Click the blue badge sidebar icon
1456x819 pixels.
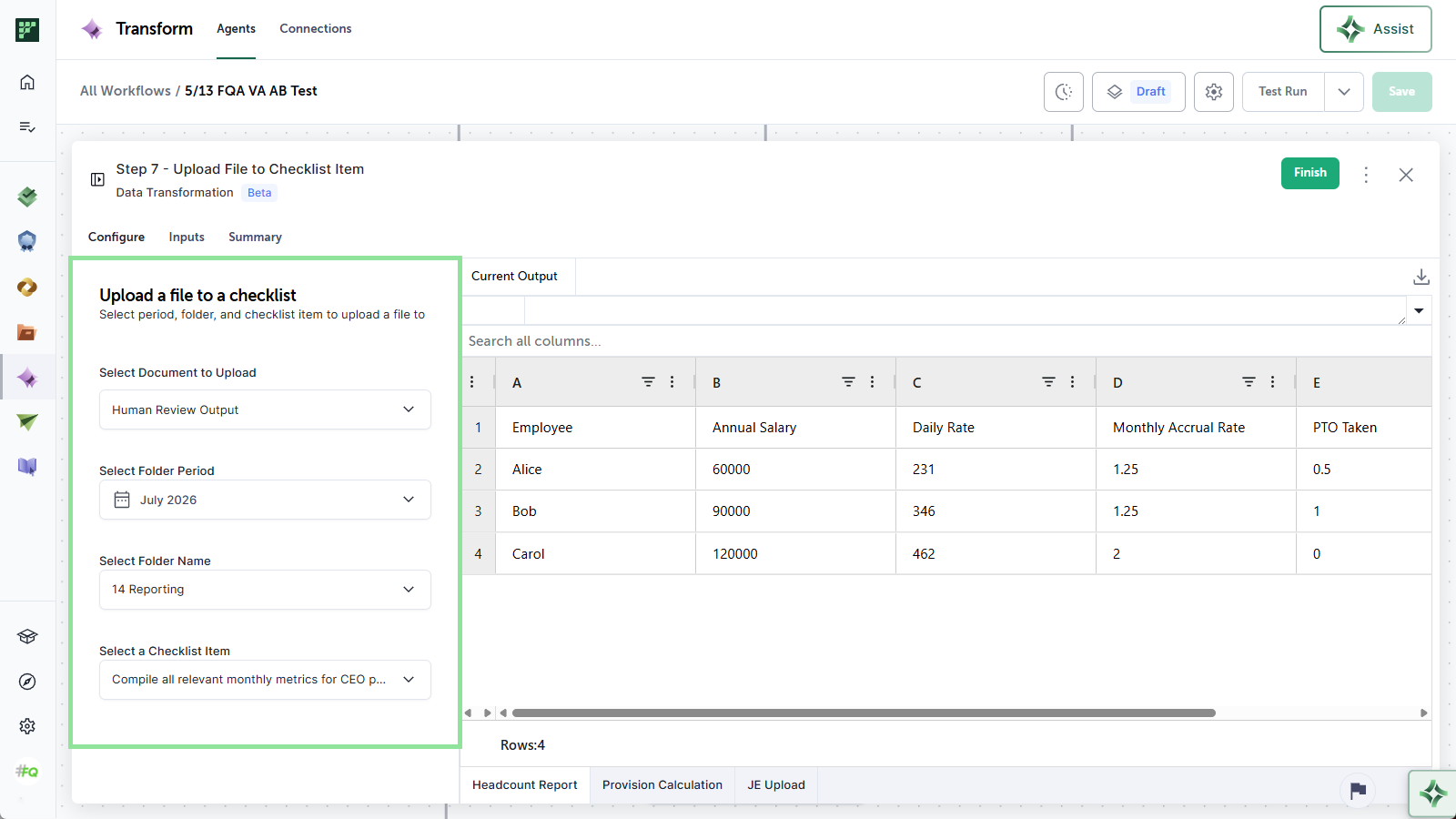pyautogui.click(x=27, y=241)
